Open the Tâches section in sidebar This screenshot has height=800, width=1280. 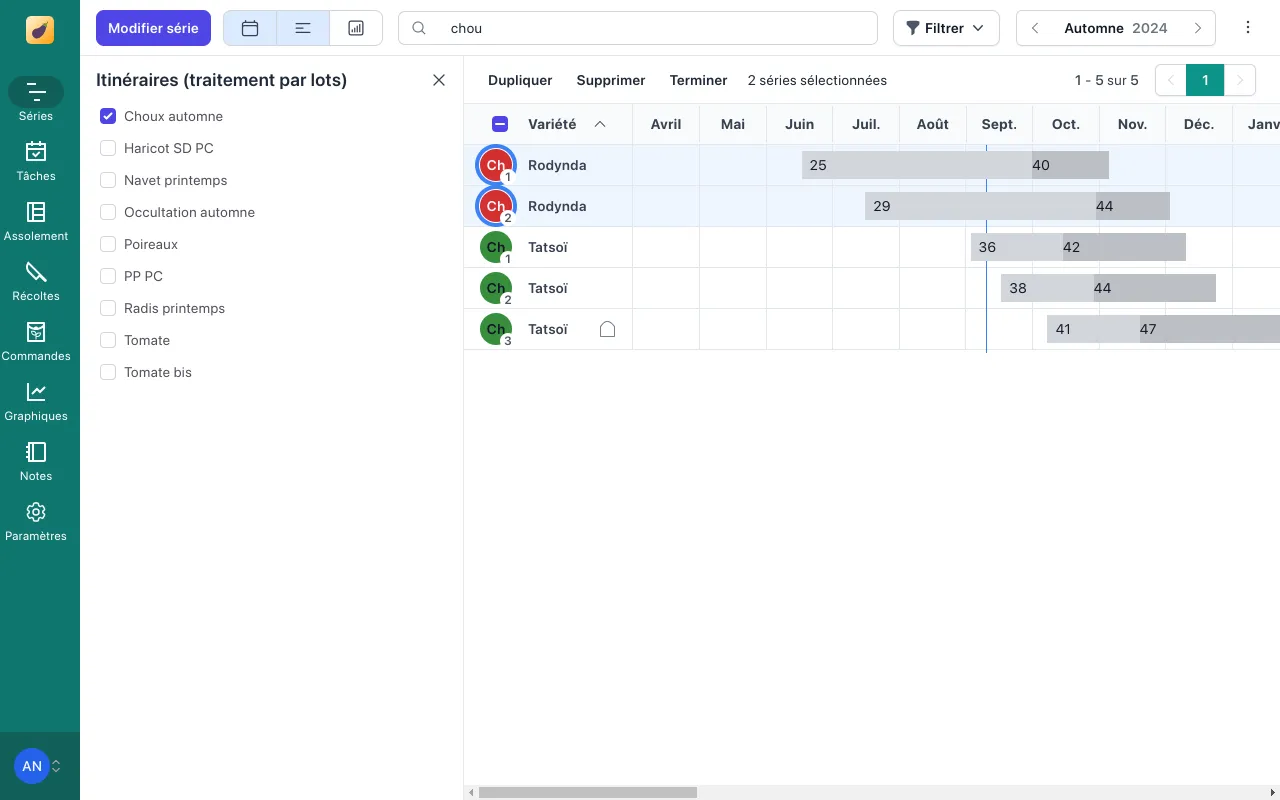(36, 161)
